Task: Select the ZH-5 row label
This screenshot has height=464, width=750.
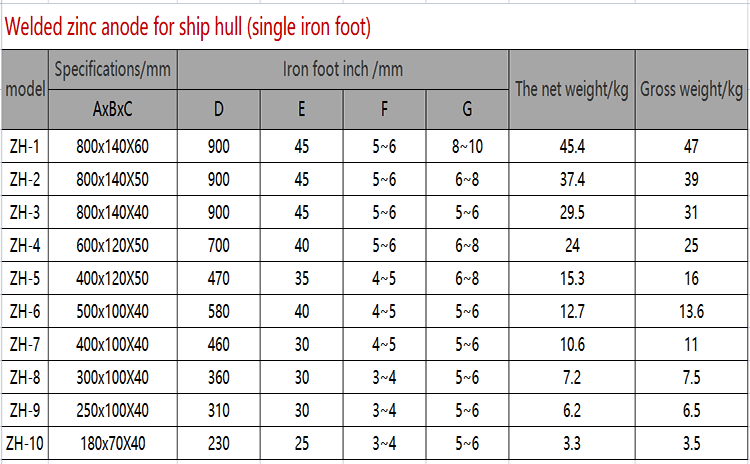Action: [25, 278]
